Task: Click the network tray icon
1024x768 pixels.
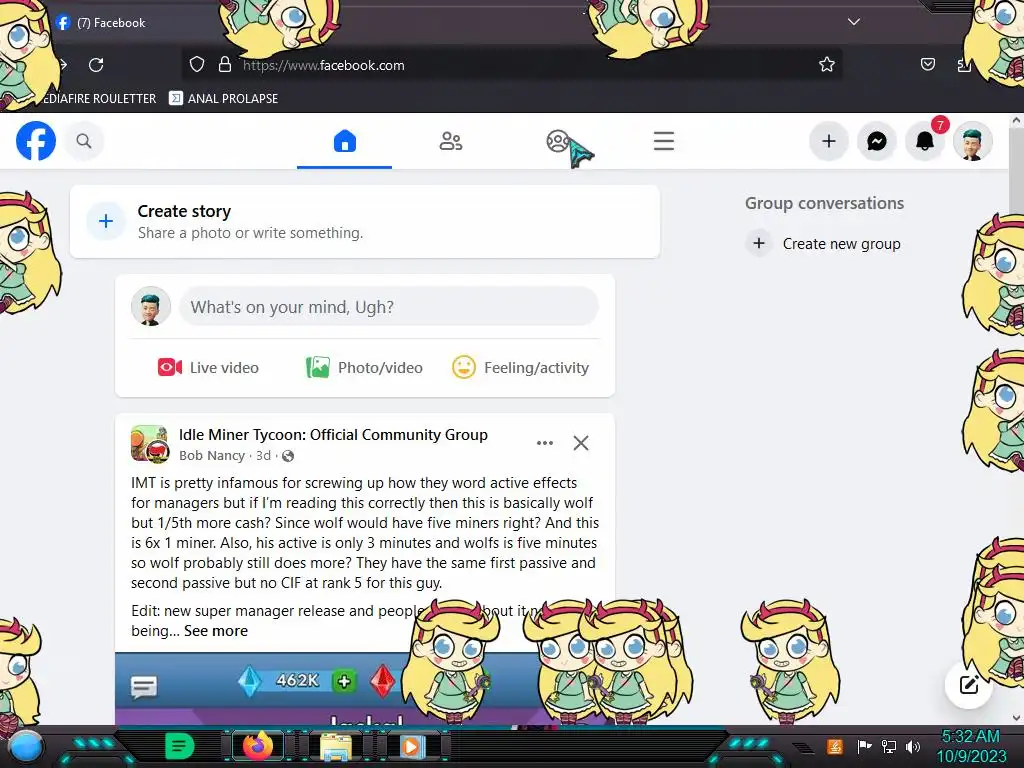Action: (x=888, y=746)
